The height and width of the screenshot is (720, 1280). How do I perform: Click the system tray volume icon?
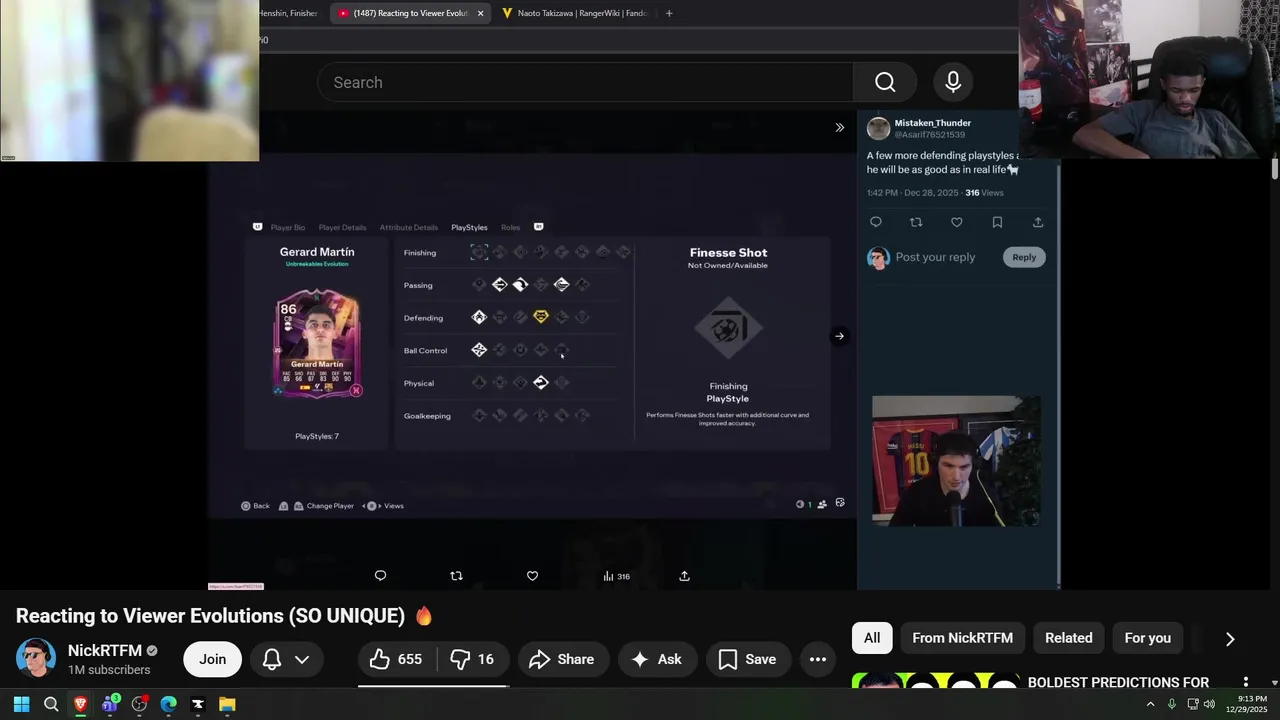(1209, 704)
